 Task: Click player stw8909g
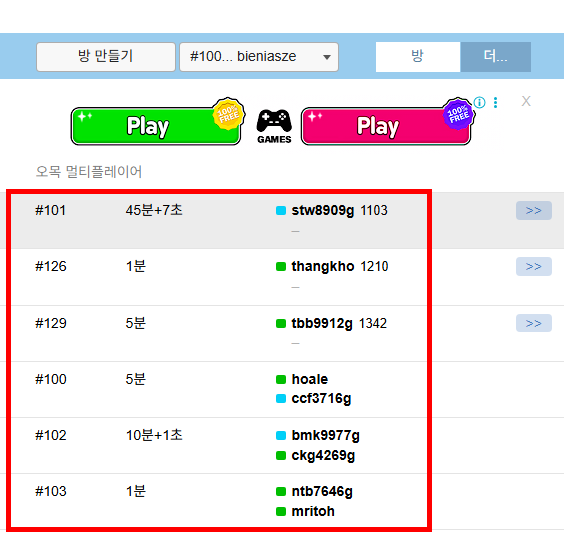[323, 210]
